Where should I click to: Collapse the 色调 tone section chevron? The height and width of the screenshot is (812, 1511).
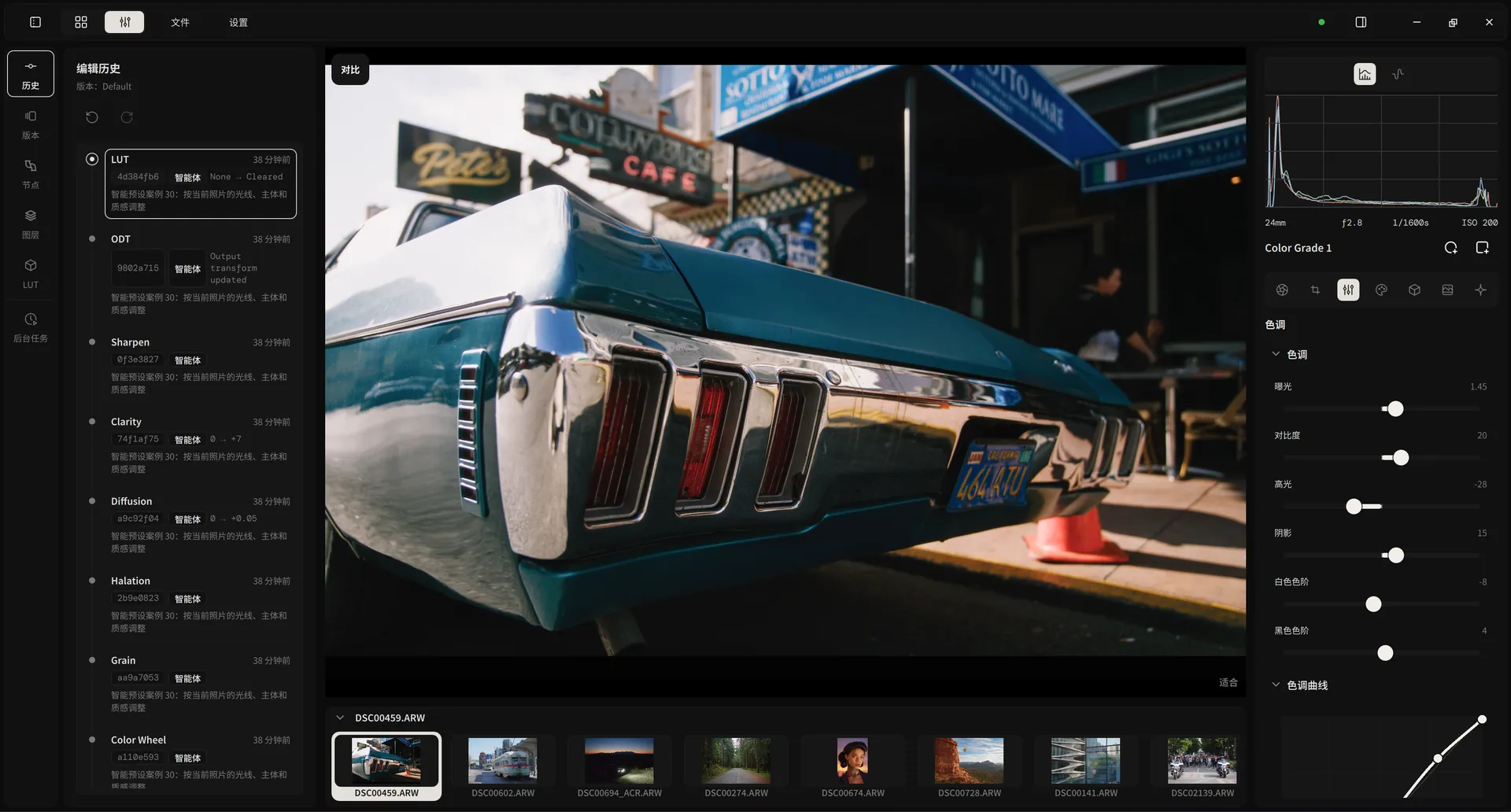click(1276, 354)
